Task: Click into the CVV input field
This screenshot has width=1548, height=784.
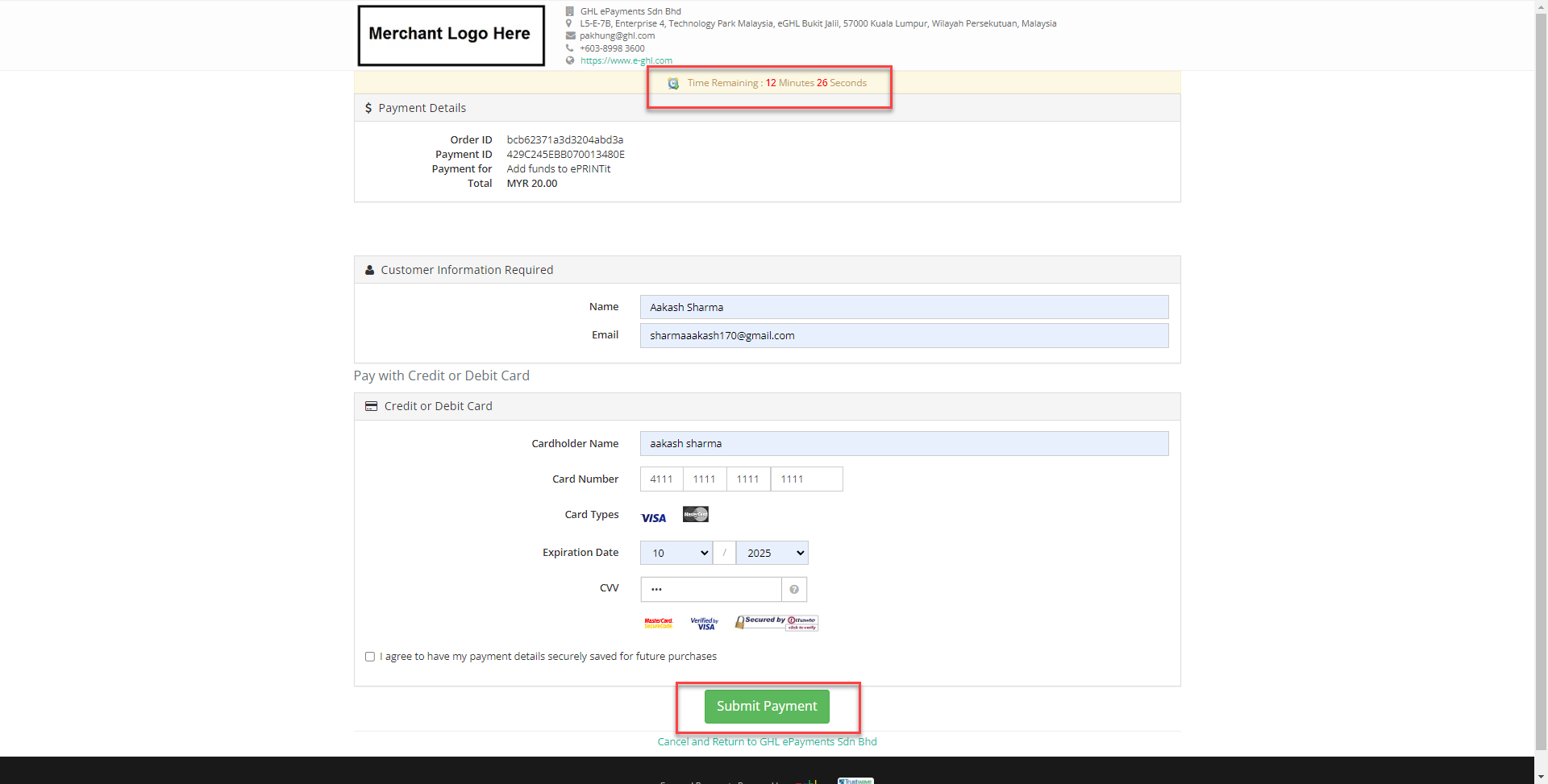Action: [x=710, y=590]
